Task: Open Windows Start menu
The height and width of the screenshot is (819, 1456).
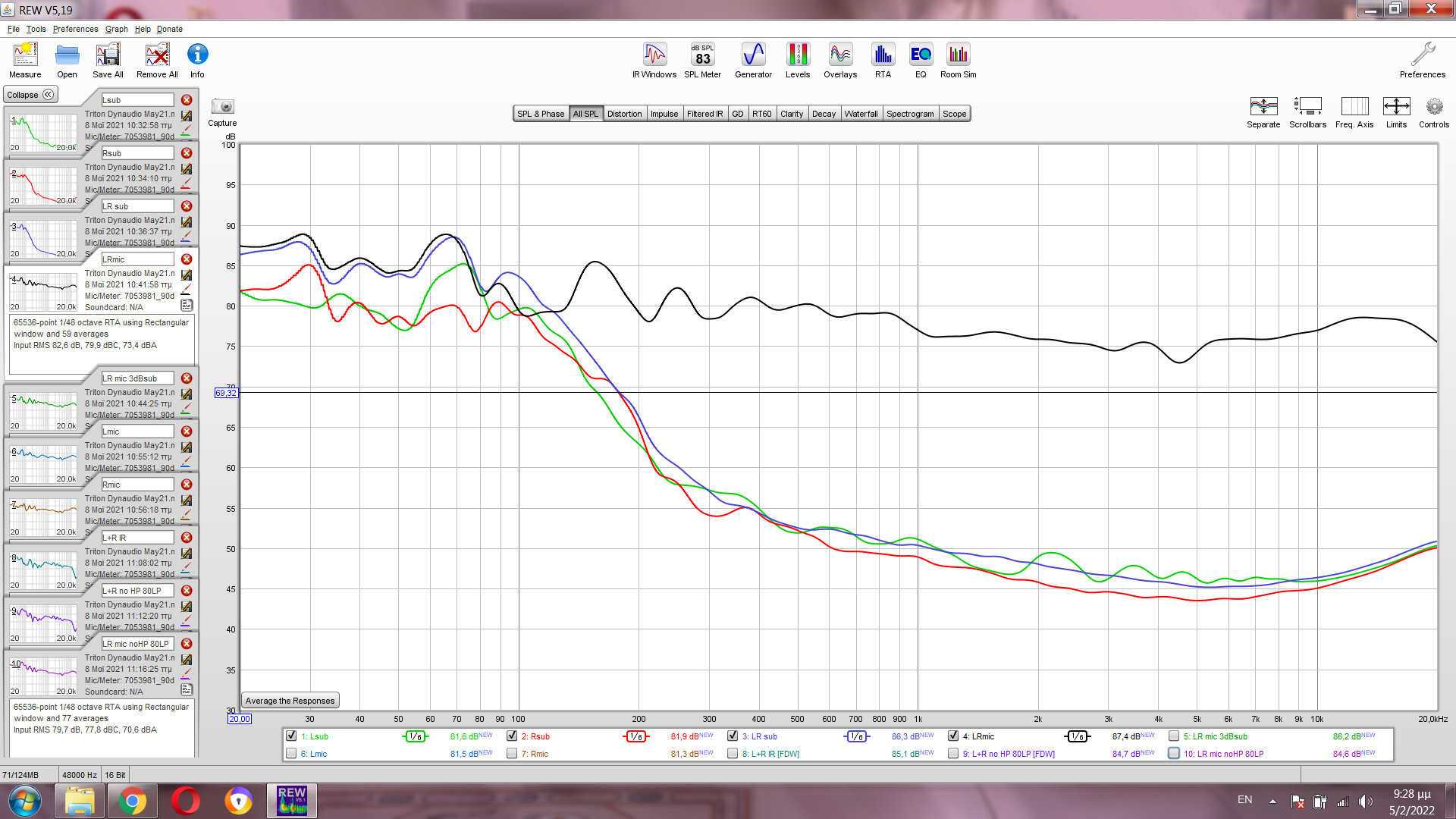Action: pos(25,801)
